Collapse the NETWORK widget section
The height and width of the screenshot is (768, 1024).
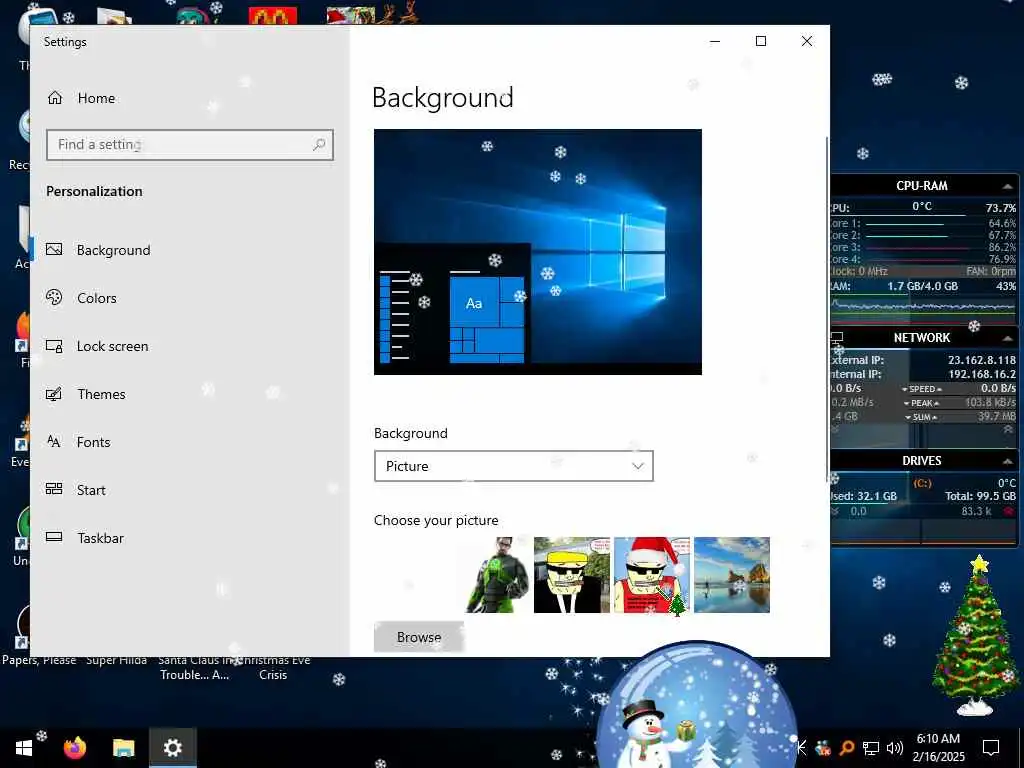[1008, 338]
